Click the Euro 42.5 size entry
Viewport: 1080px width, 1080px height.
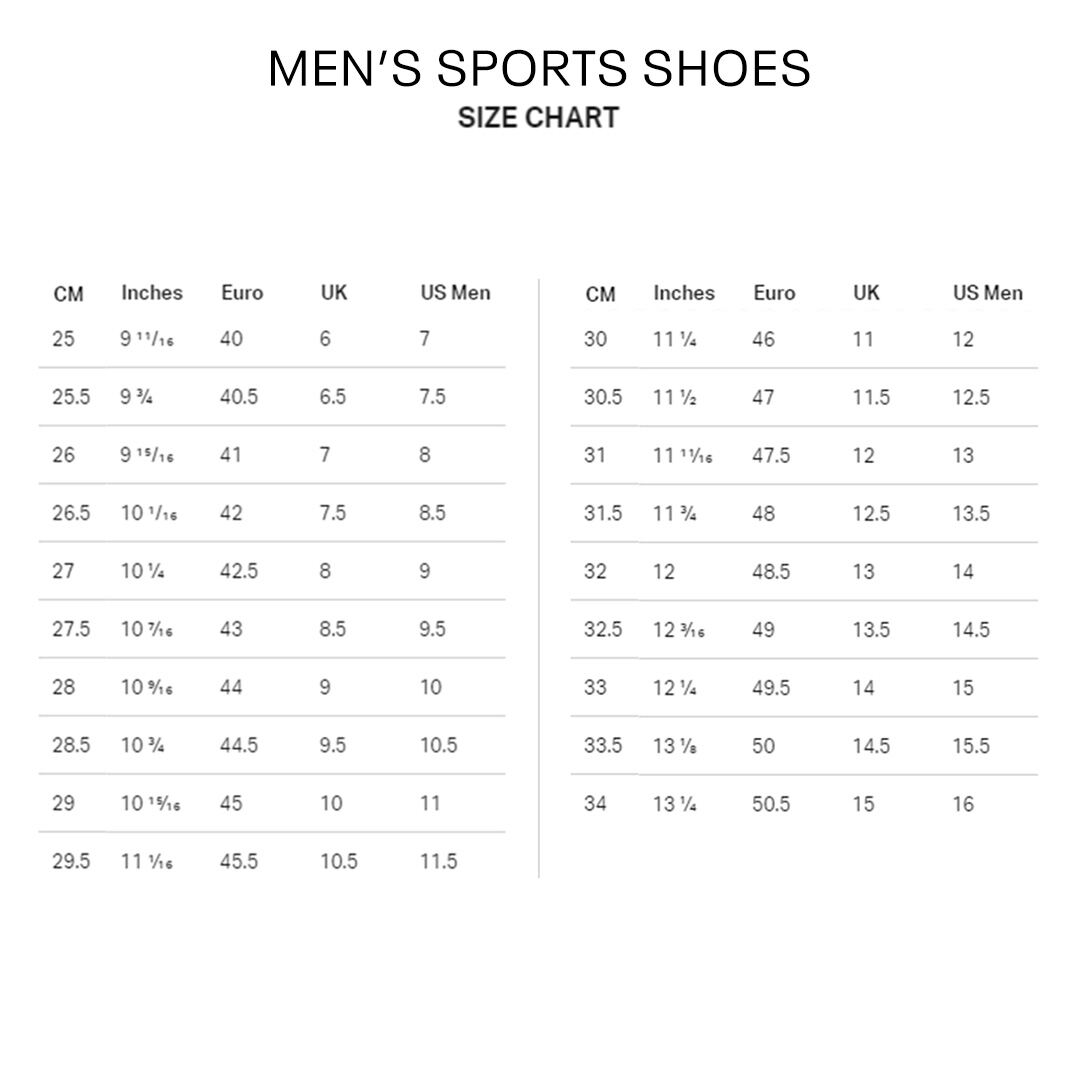239,571
